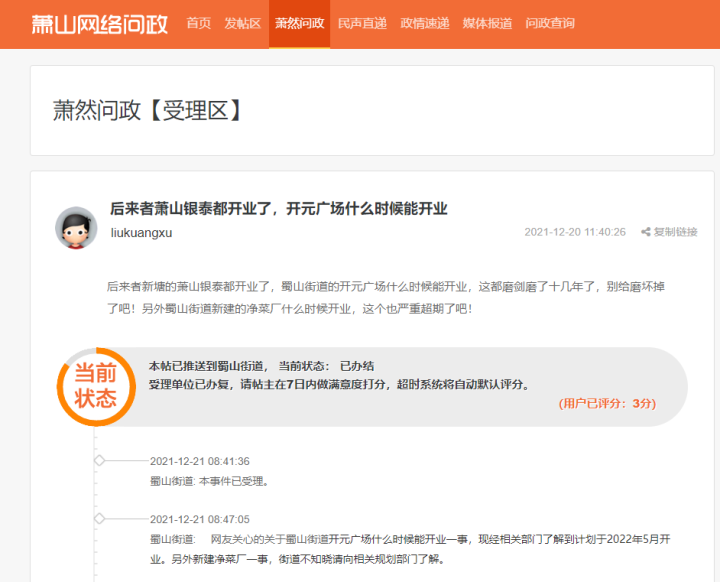Click the 萧山网络问政 site logo
Image resolution: width=720 pixels, height=582 pixels.
click(x=100, y=24)
